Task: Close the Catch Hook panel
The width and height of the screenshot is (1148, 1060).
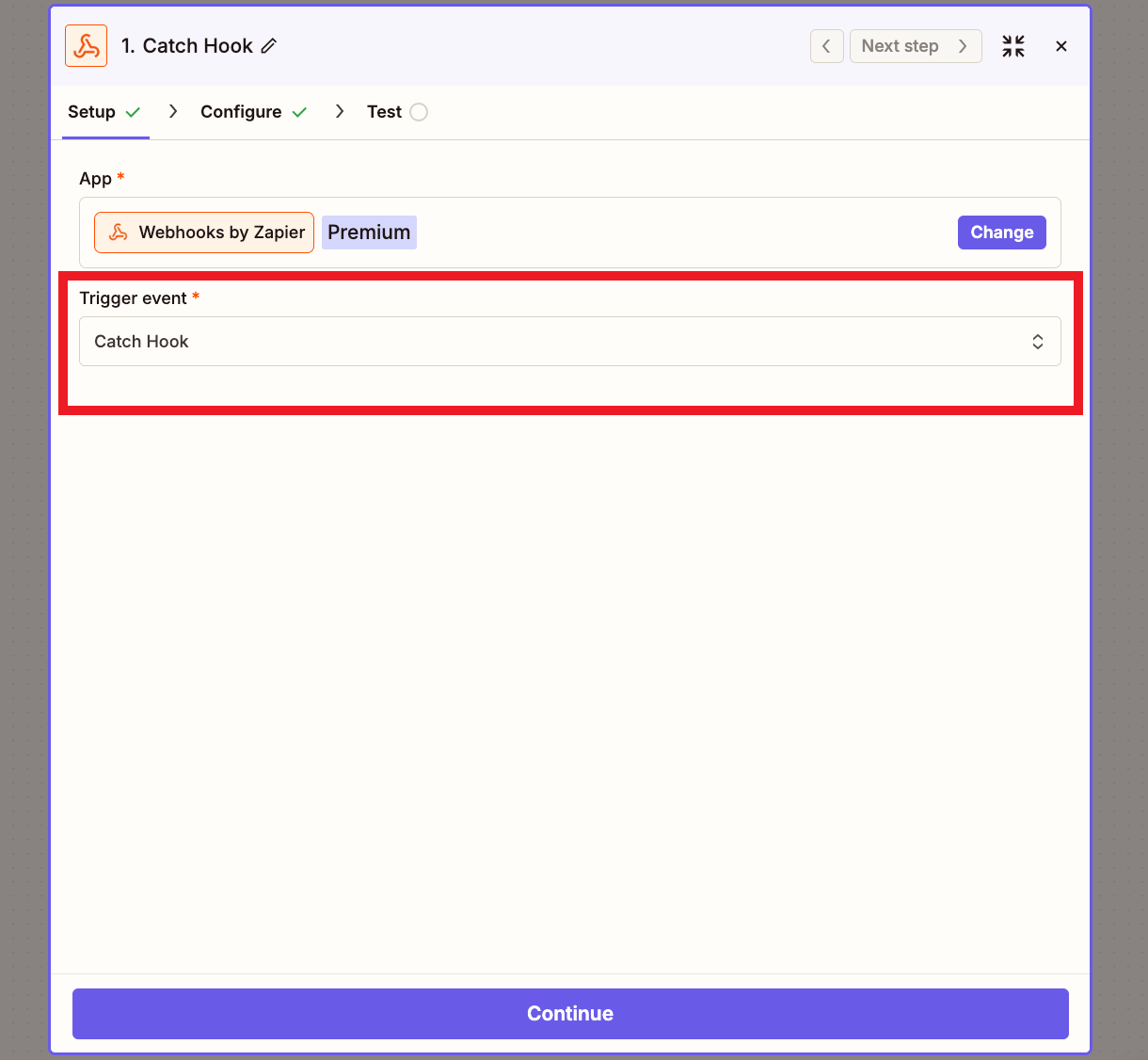Action: pos(1061,46)
